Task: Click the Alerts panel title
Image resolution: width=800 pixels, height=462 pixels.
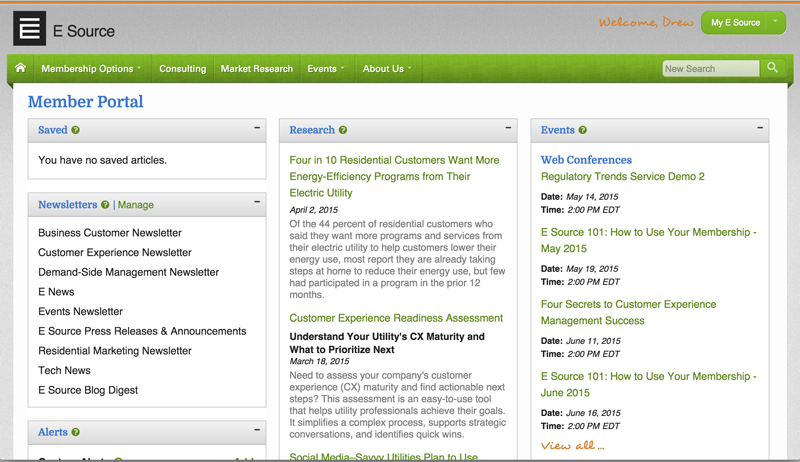Action: 53,432
